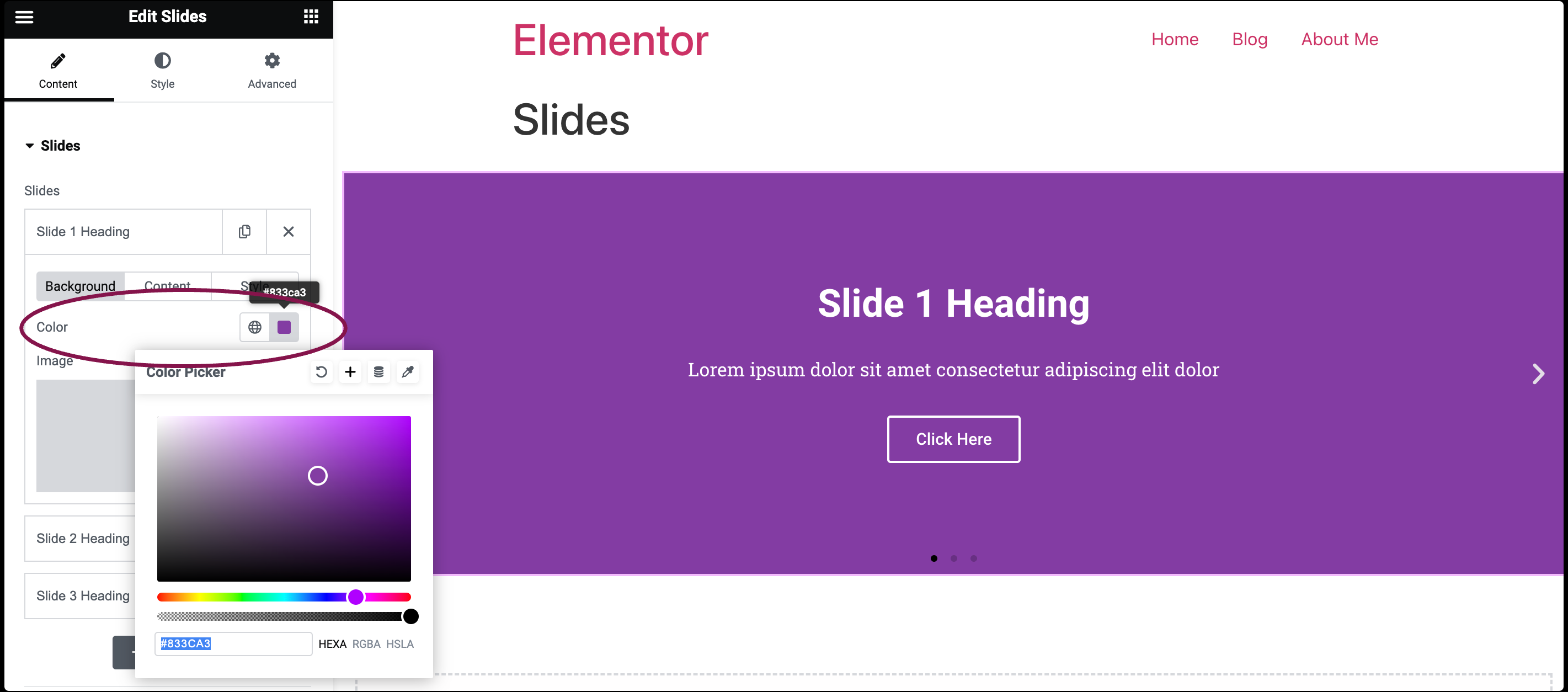Screen dimensions: 1568x692
Task: Click the reset color picker icon
Action: click(x=321, y=371)
